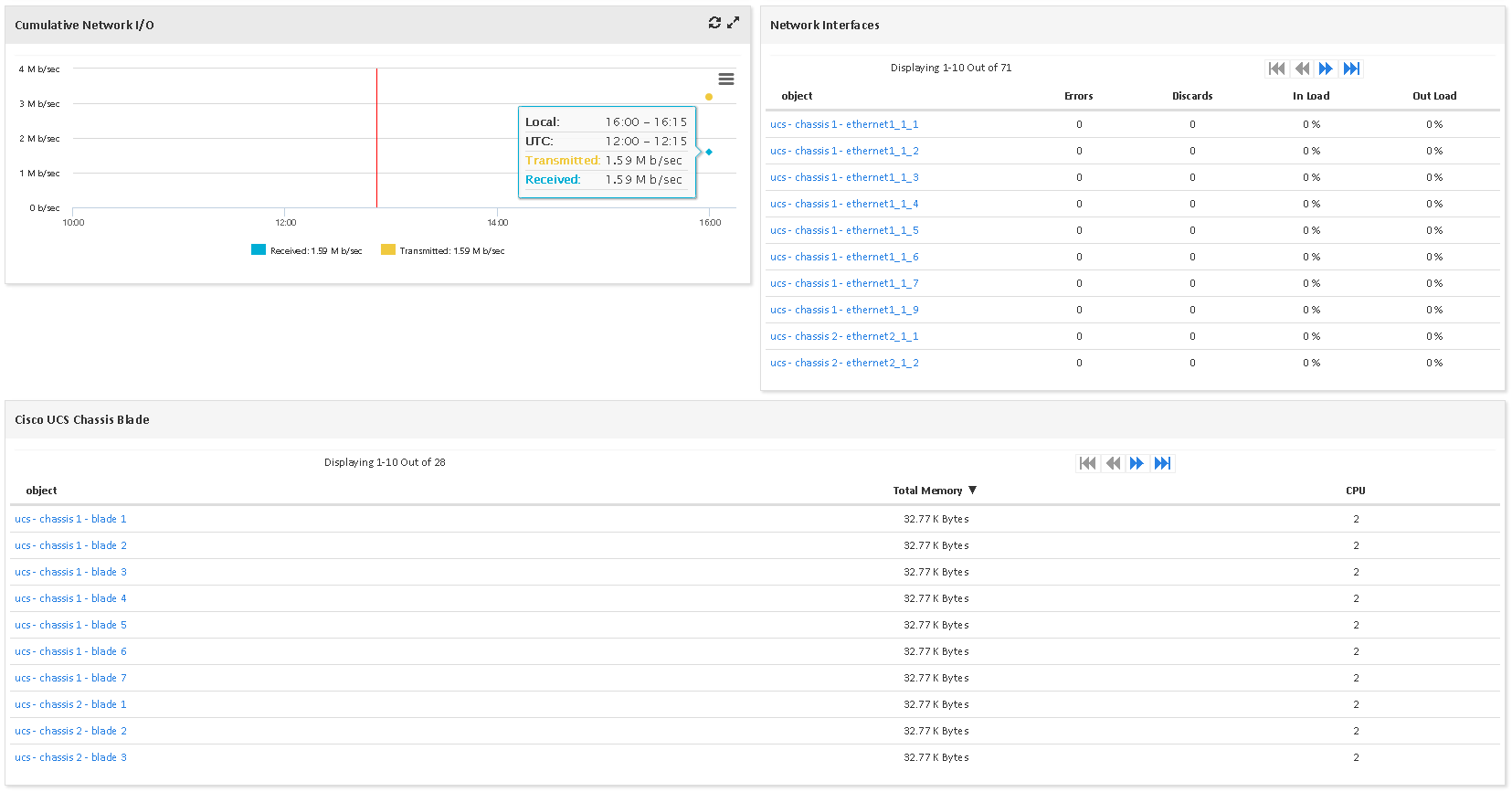The width and height of the screenshot is (1512, 792).
Task: Go to first page of Network Interfaces
Action: (1277, 69)
